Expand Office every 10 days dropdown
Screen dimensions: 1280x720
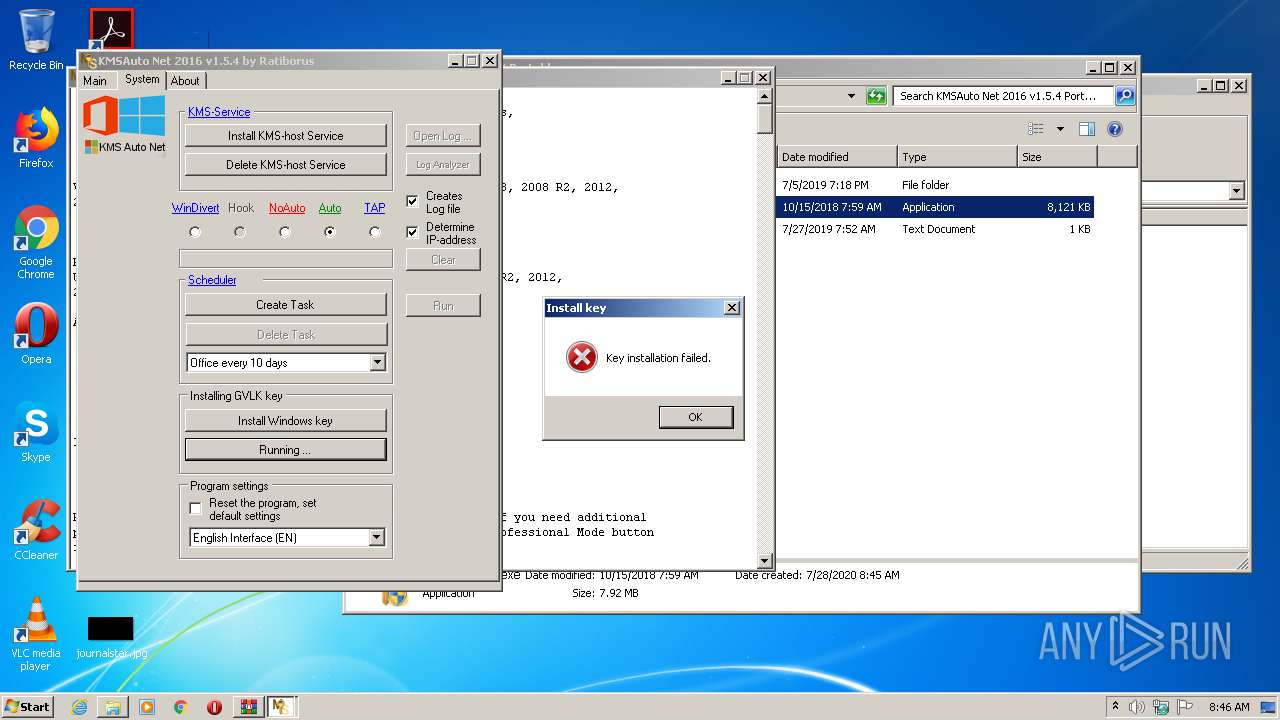coord(378,363)
